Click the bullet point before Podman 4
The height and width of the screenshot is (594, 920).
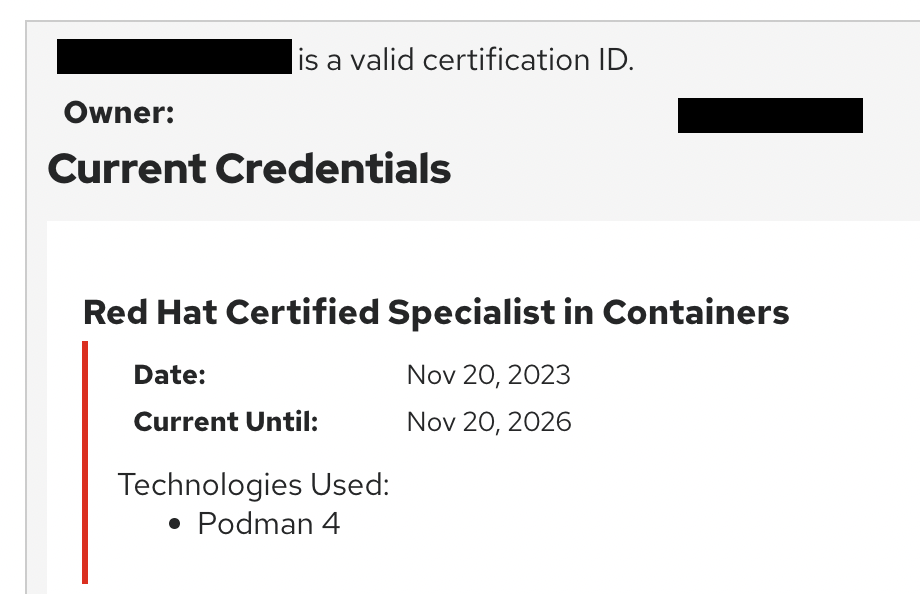pyautogui.click(x=174, y=524)
